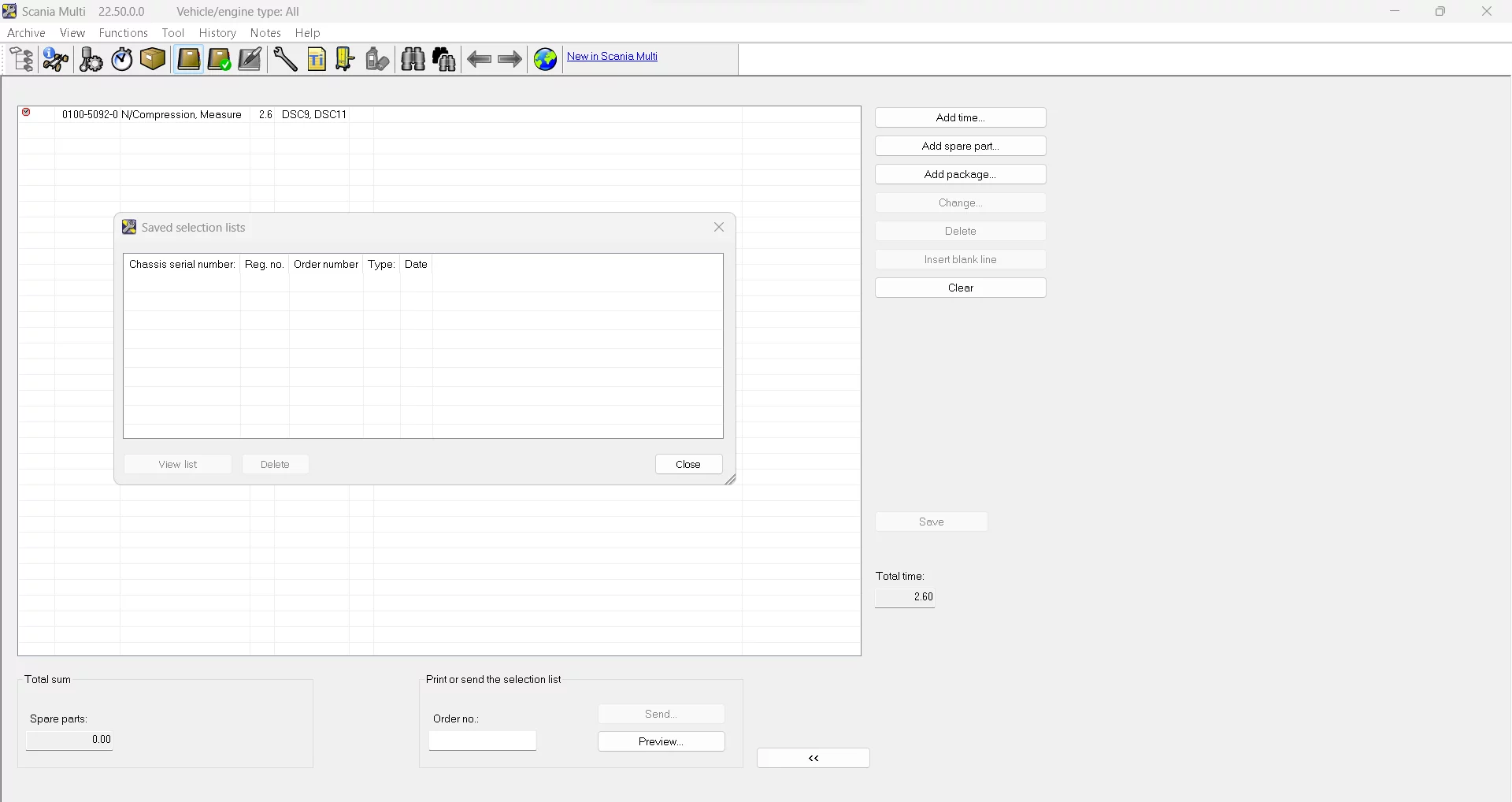Open the Functions menu
1512x802 pixels.
pyautogui.click(x=123, y=33)
